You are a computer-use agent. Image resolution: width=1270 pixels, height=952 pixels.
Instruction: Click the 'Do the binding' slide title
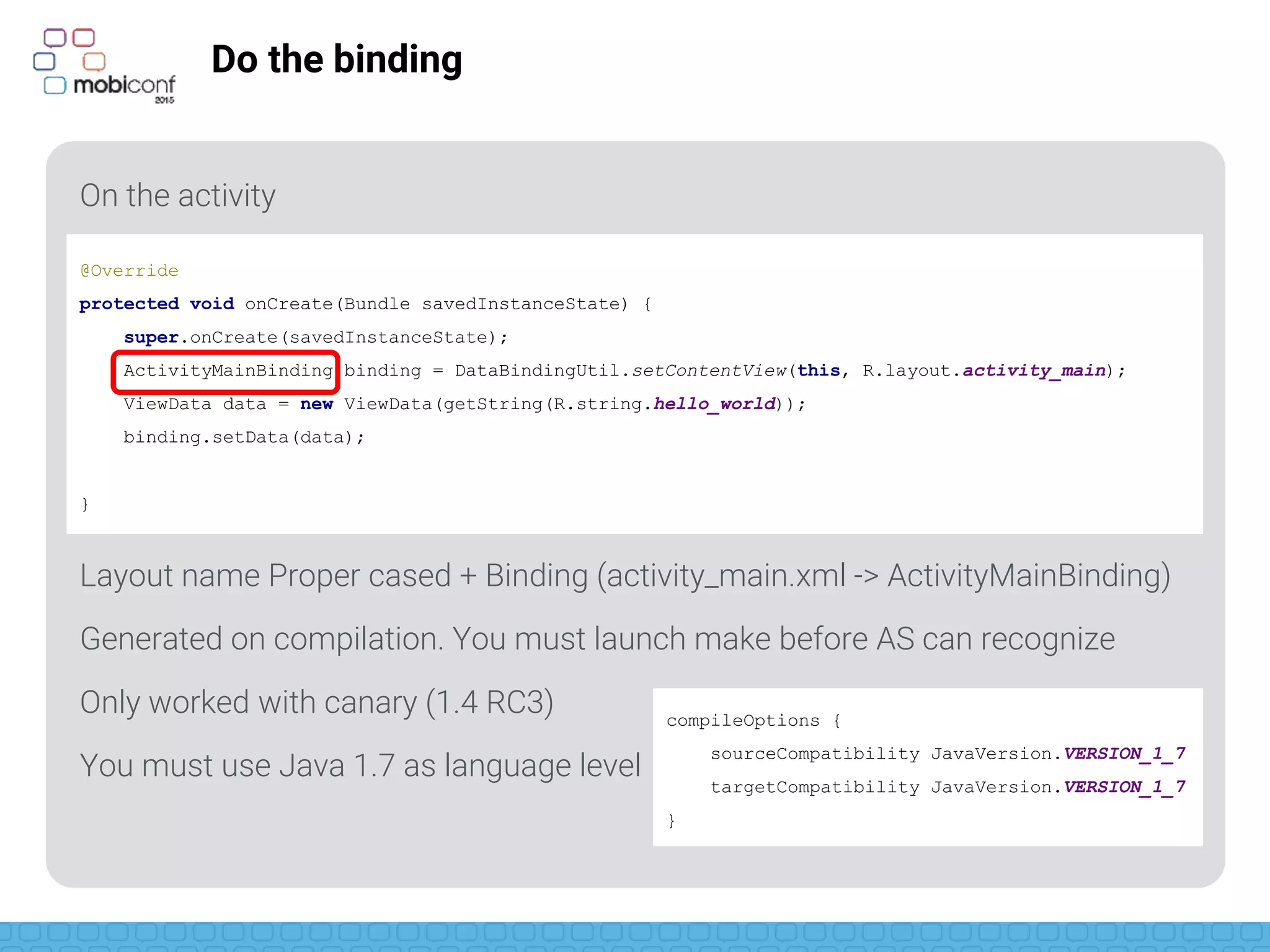(337, 59)
